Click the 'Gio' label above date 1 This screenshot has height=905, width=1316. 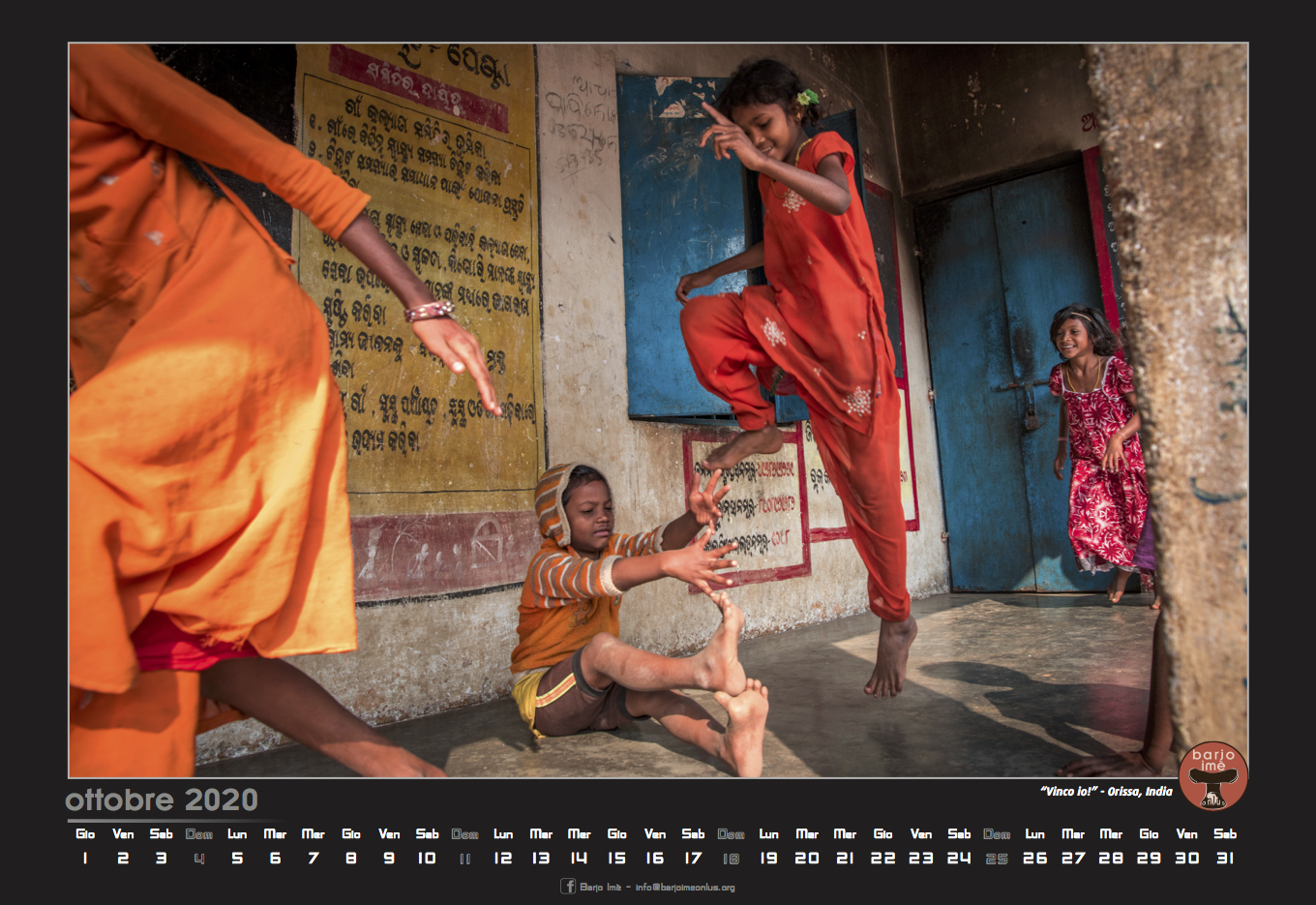pyautogui.click(x=85, y=833)
